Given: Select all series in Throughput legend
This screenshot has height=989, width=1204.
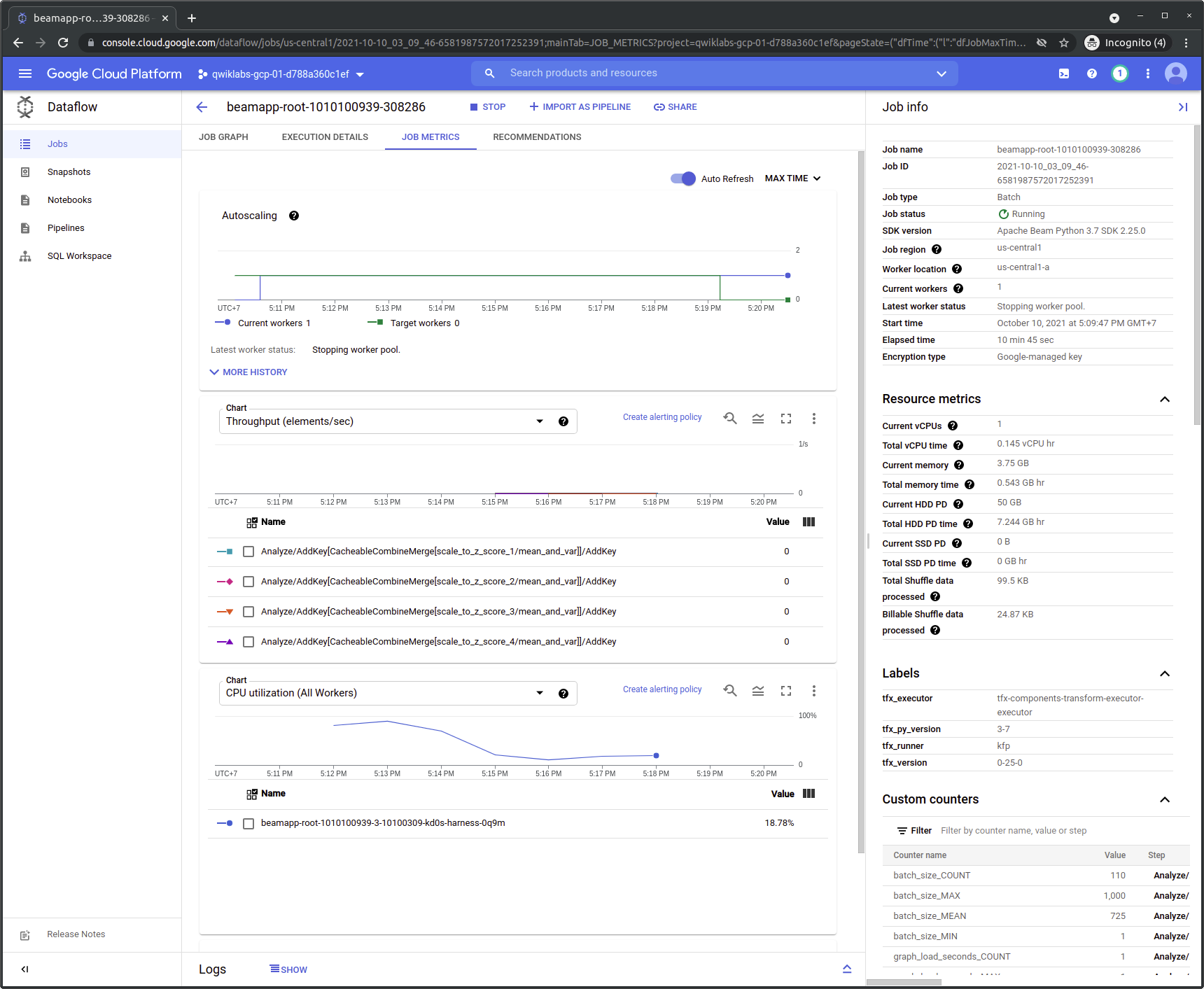Looking at the screenshot, I should (252, 522).
